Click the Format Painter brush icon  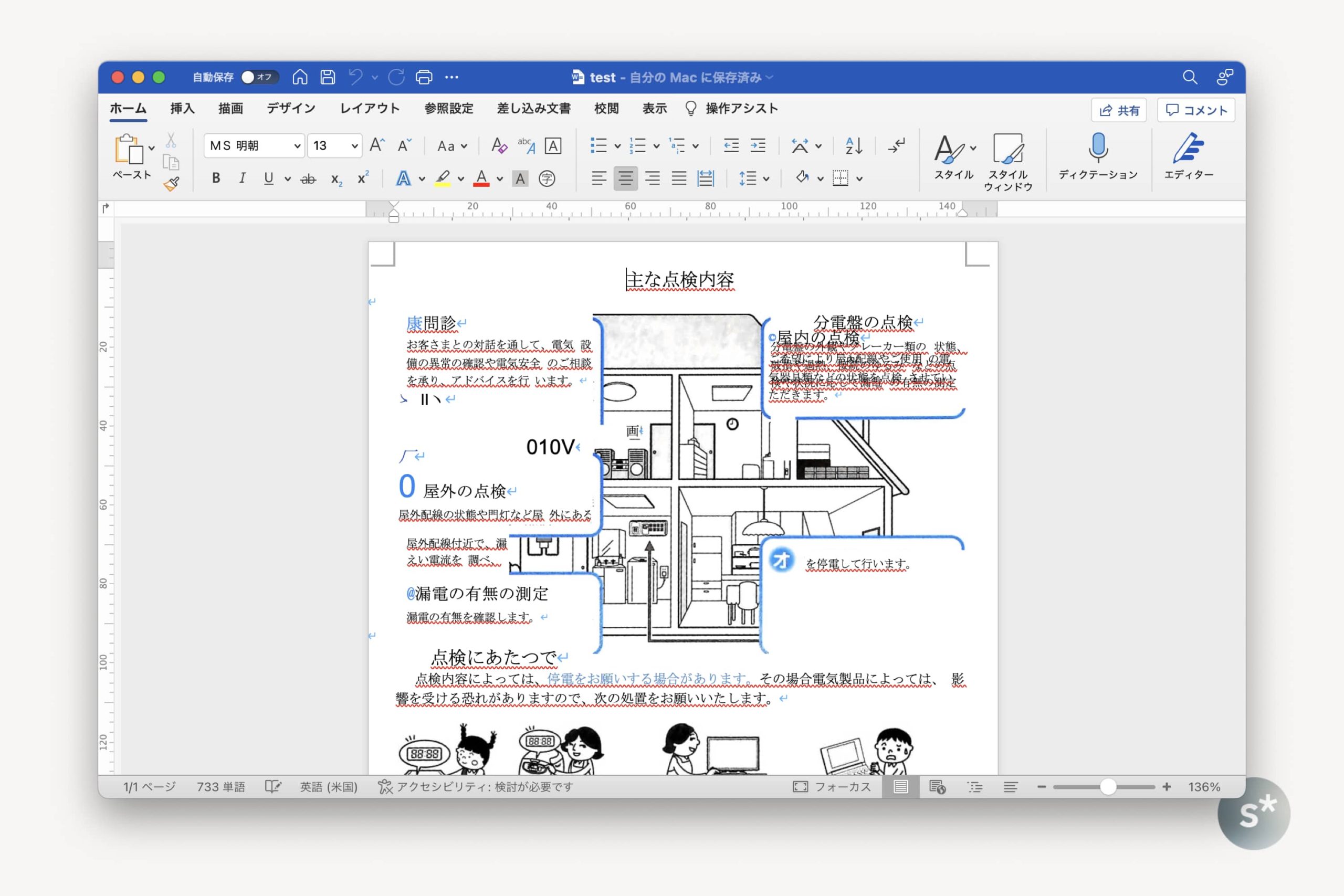click(x=171, y=184)
